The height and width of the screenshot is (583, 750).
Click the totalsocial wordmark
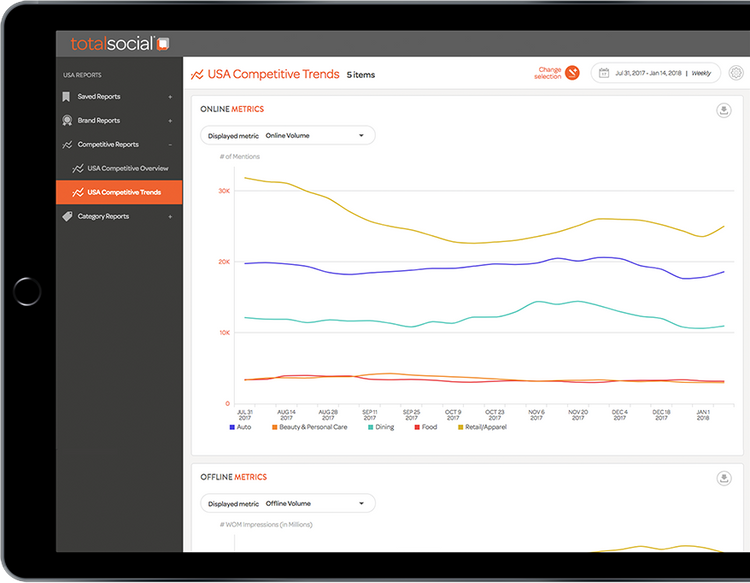[112, 44]
